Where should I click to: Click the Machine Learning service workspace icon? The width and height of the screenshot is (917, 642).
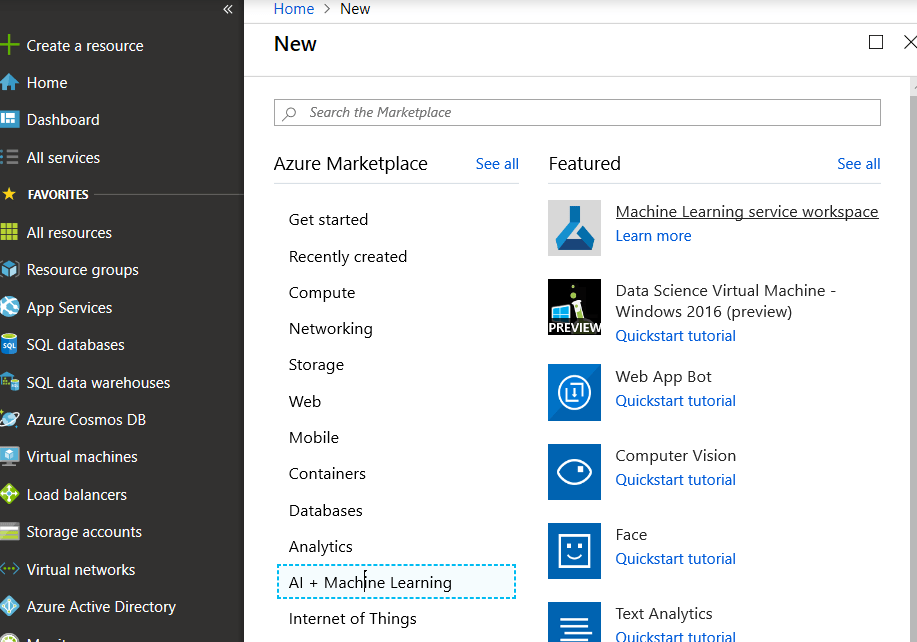pos(573,227)
